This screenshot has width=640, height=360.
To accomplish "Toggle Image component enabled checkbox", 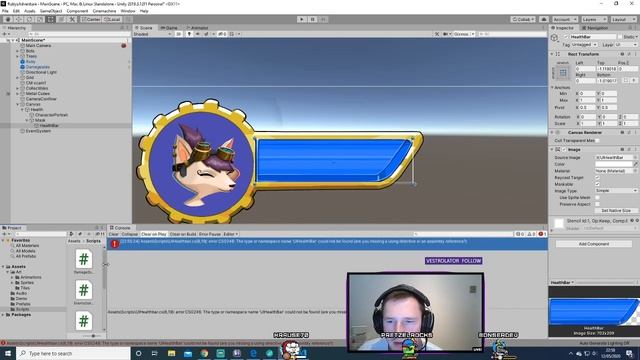I will coord(564,150).
